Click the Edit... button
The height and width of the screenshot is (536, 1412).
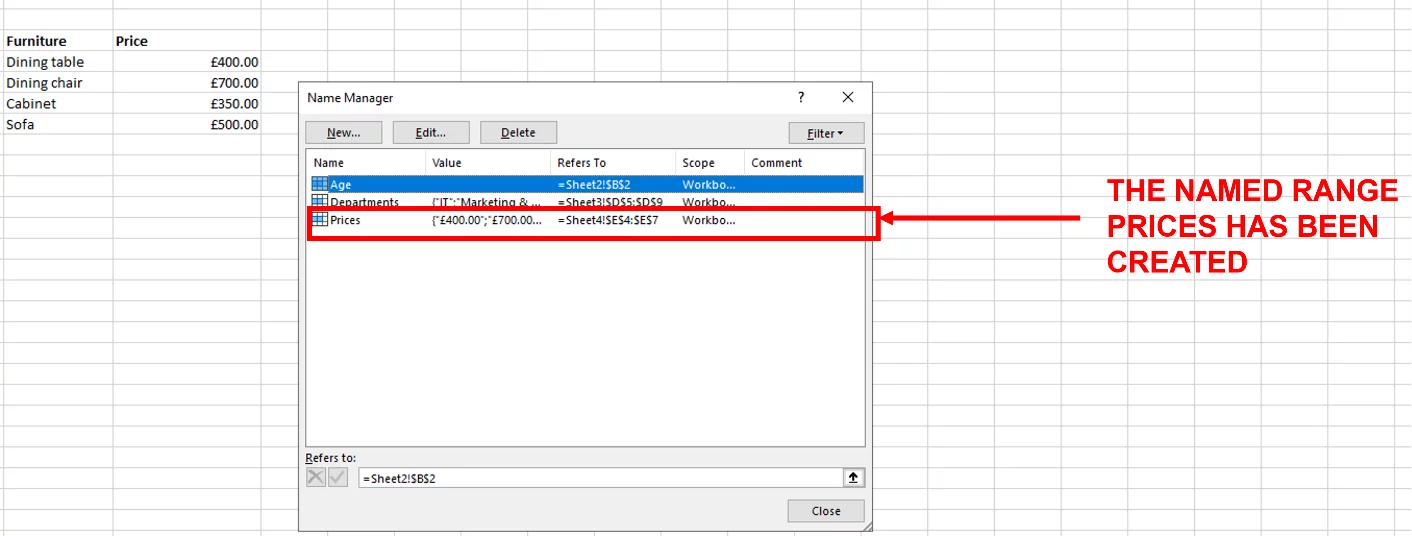pos(431,133)
